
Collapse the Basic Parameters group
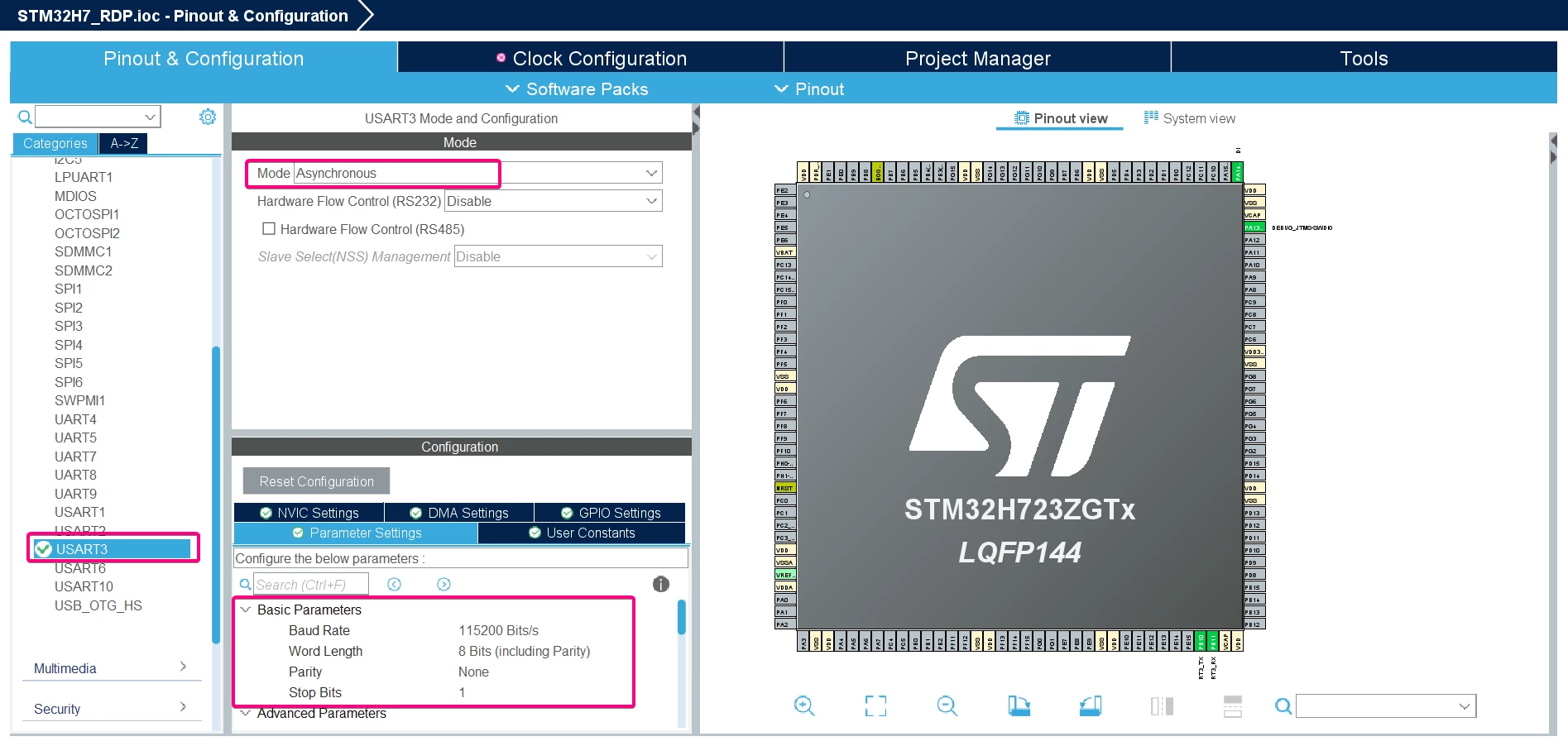pyautogui.click(x=246, y=610)
